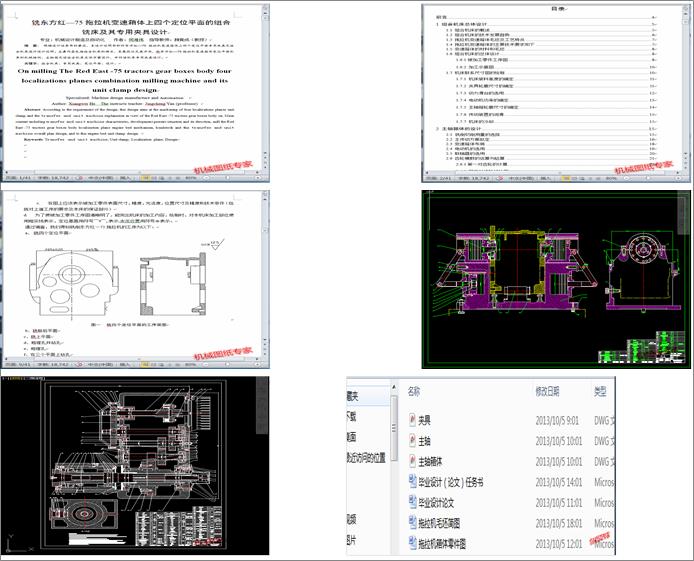Click the page count in the table-of-contents Word status bar
694x561 pixels.
439,178
